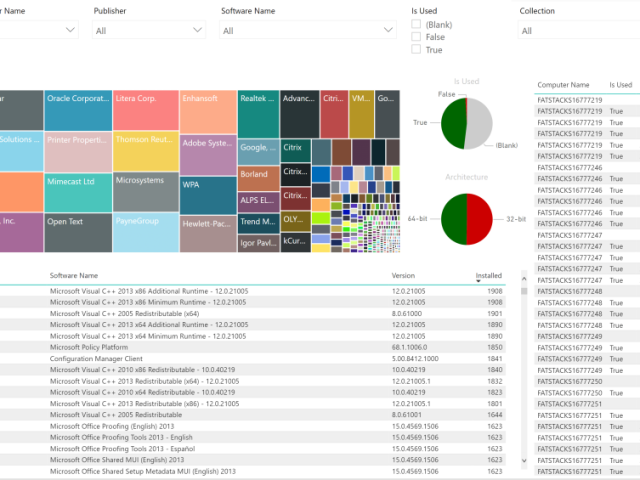Select the Trend Micro treemap tile
Viewport: 640px width, 480px height.
point(258,225)
